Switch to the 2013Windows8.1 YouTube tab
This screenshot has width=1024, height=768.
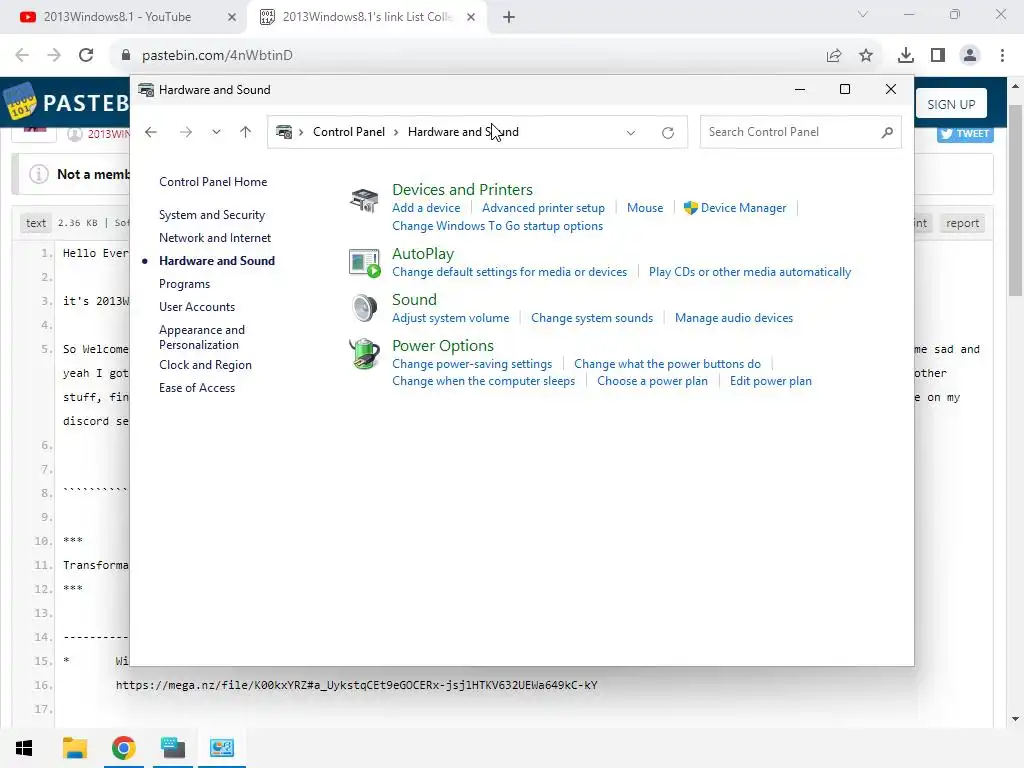pyautogui.click(x=118, y=17)
